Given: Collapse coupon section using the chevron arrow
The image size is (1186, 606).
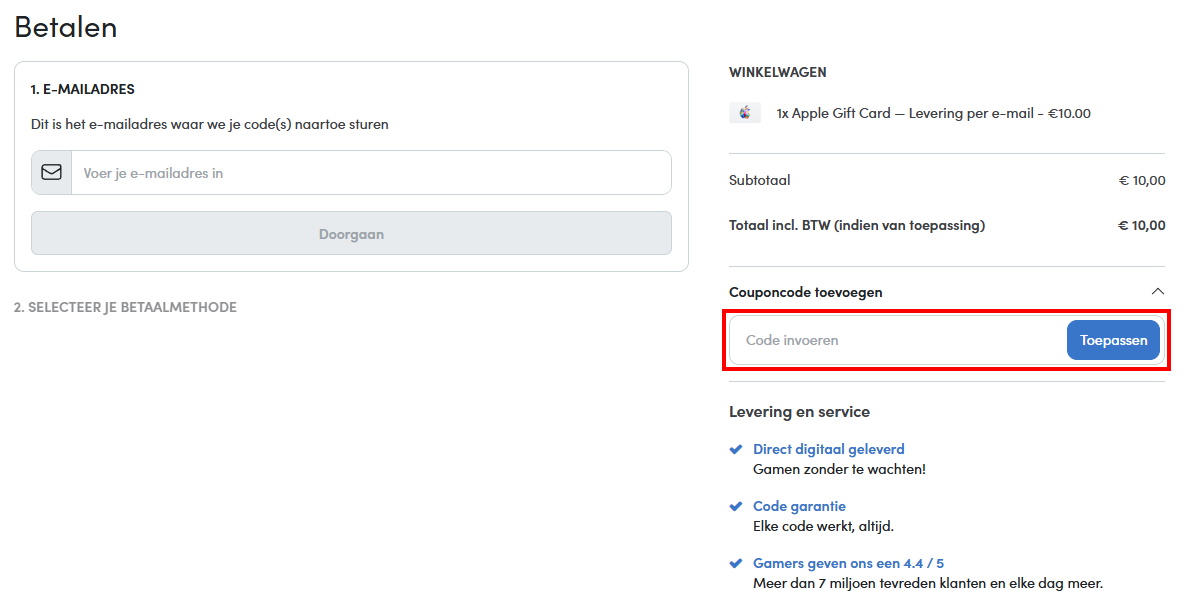Looking at the screenshot, I should click(x=1157, y=292).
